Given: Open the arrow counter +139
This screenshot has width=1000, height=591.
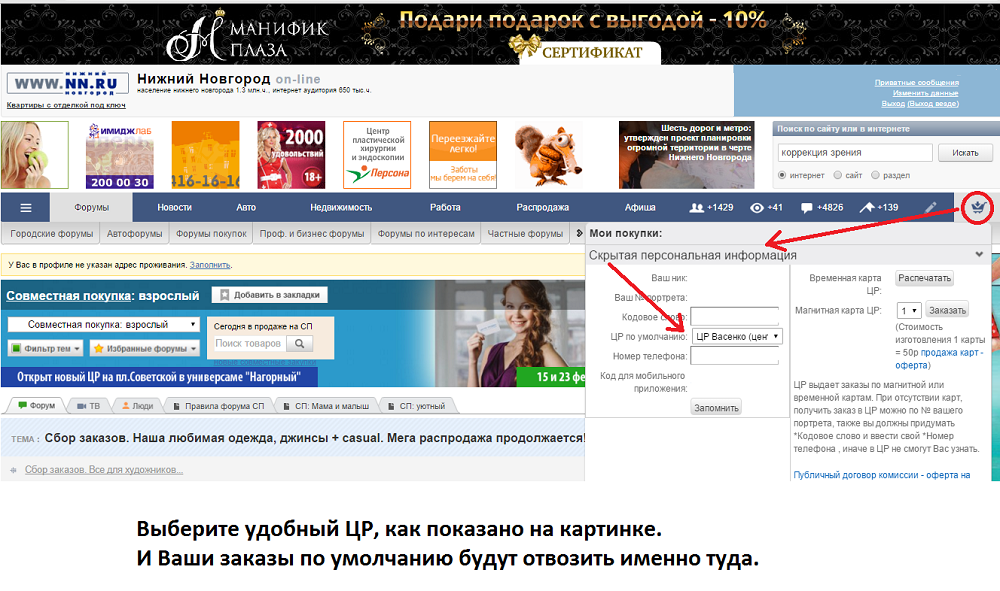Looking at the screenshot, I should [879, 207].
